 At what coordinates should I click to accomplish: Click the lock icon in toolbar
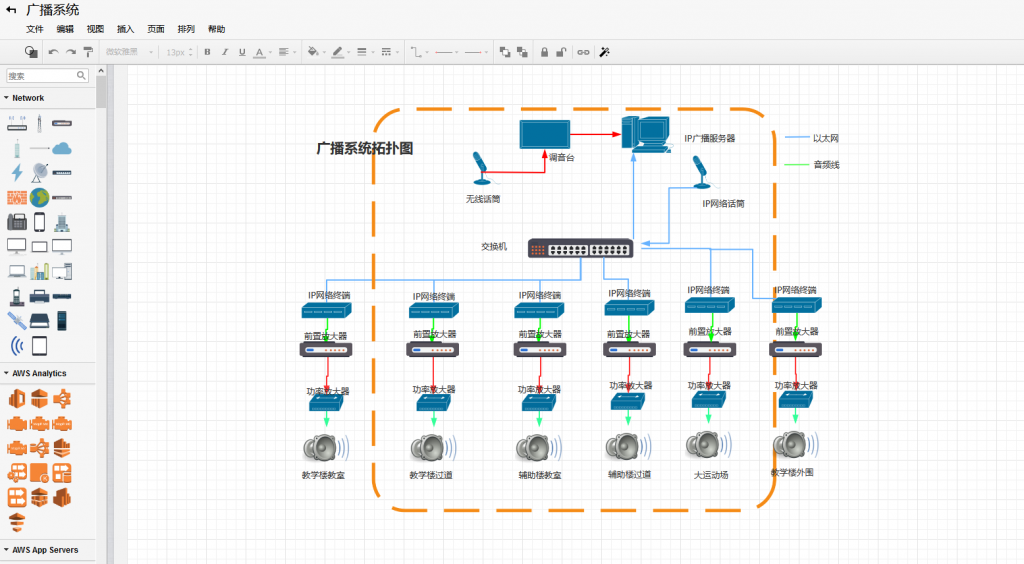tap(544, 52)
